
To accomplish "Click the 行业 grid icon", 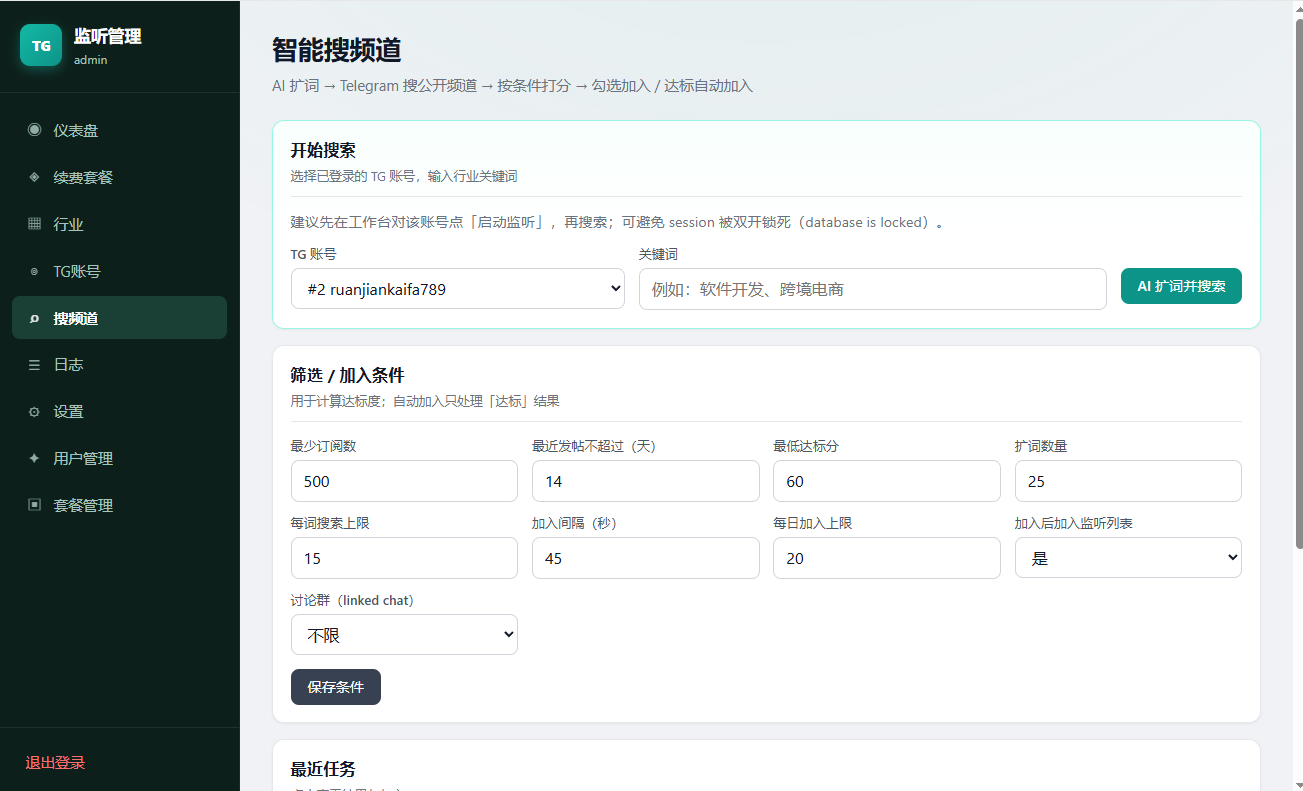I will coord(35,224).
